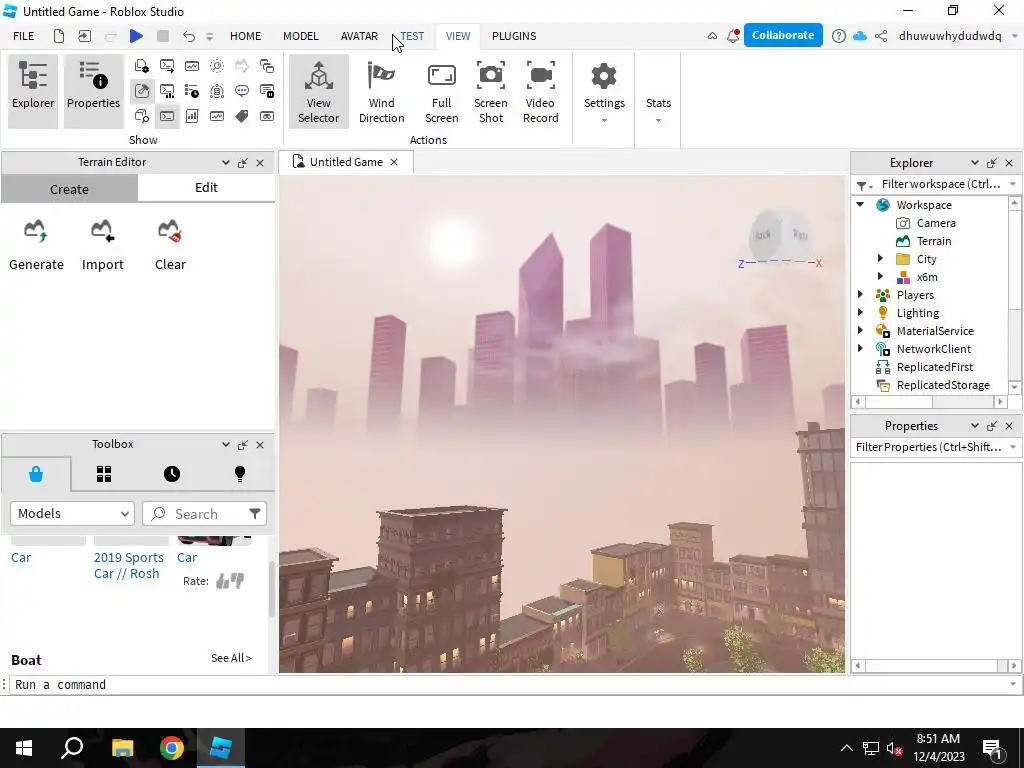This screenshot has height=768, width=1024.
Task: Take a Screen Shot
Action: [x=490, y=91]
